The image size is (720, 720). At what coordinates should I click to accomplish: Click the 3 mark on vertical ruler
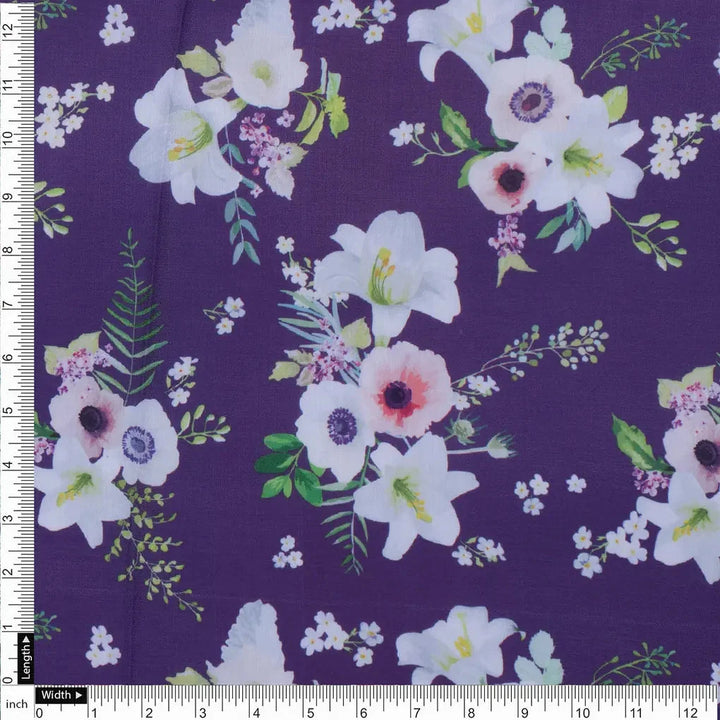point(8,518)
